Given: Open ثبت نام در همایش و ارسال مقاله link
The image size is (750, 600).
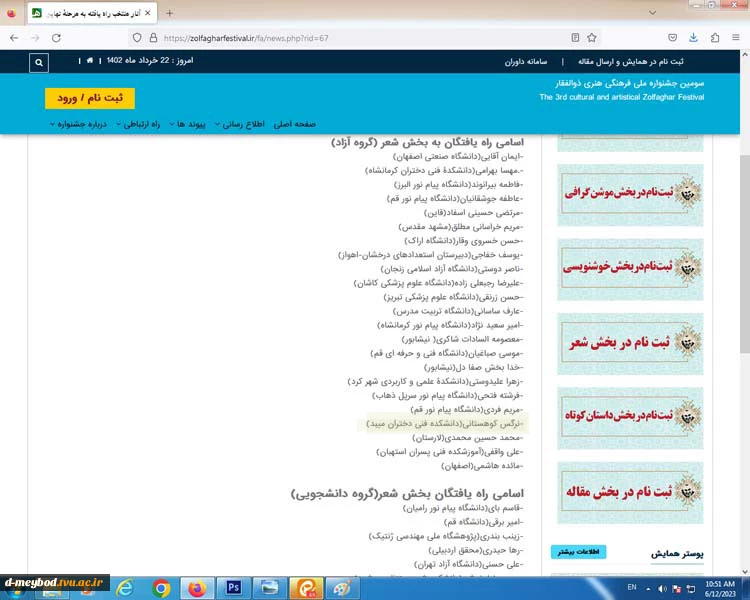Looking at the screenshot, I should 630,61.
